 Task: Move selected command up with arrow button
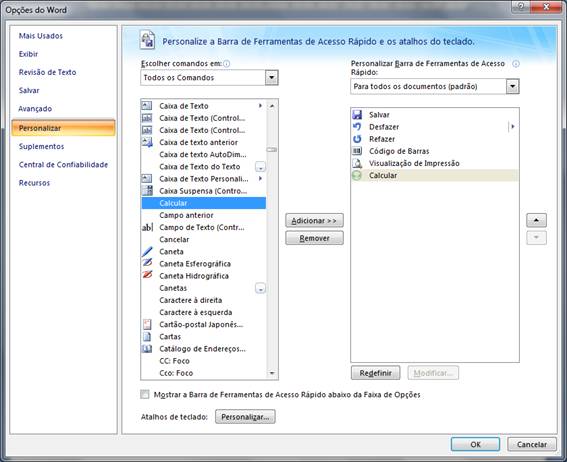point(536,220)
